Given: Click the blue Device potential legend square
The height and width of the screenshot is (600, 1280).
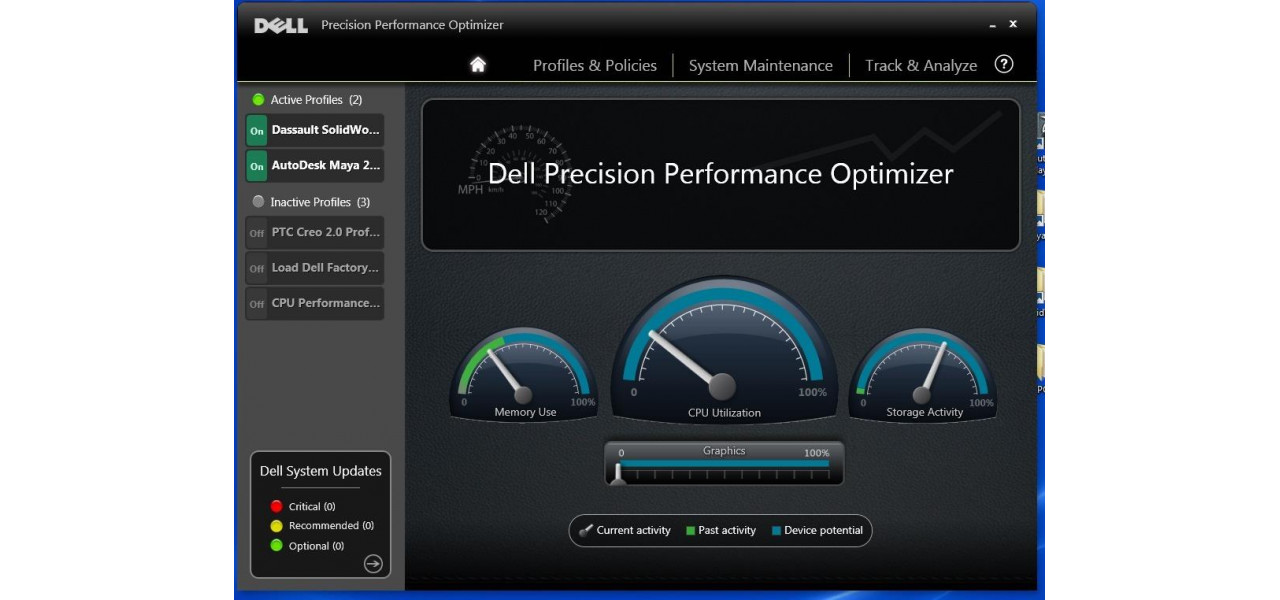Looking at the screenshot, I should pyautogui.click(x=776, y=531).
